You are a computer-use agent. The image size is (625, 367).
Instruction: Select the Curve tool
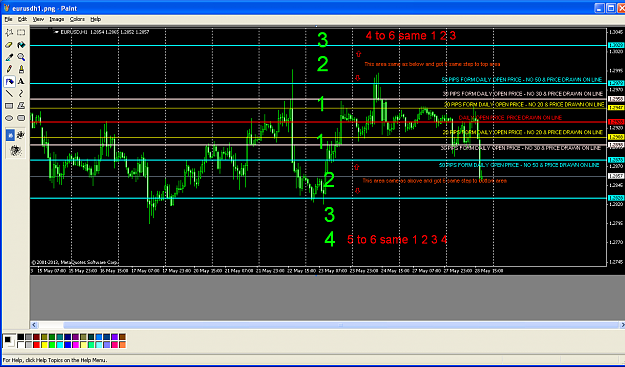point(21,94)
